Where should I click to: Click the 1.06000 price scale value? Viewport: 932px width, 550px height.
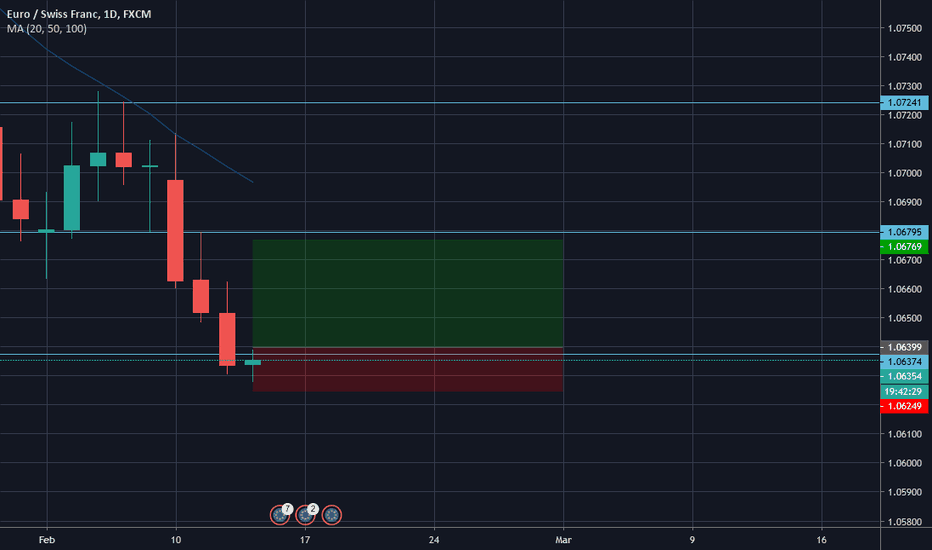[905, 464]
